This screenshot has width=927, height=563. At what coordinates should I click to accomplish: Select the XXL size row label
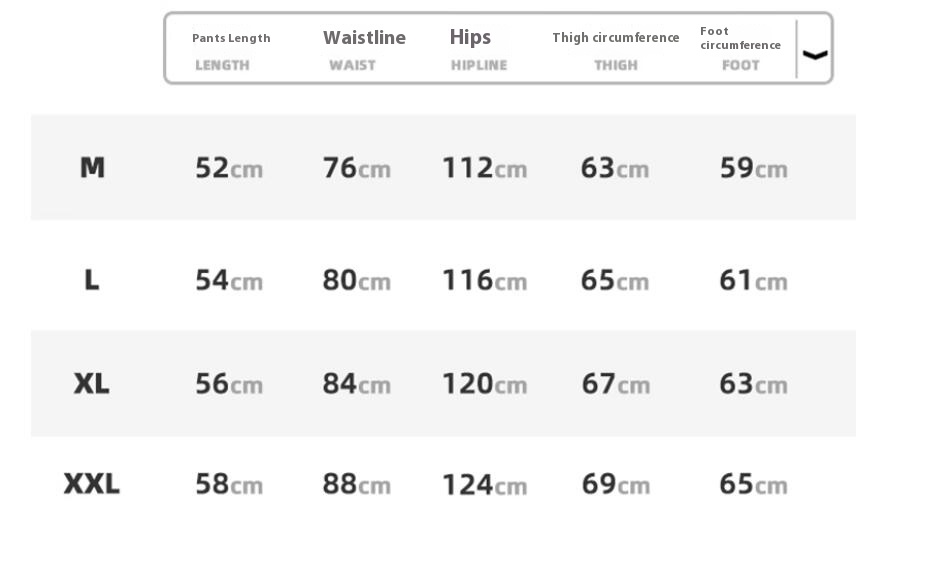(92, 484)
